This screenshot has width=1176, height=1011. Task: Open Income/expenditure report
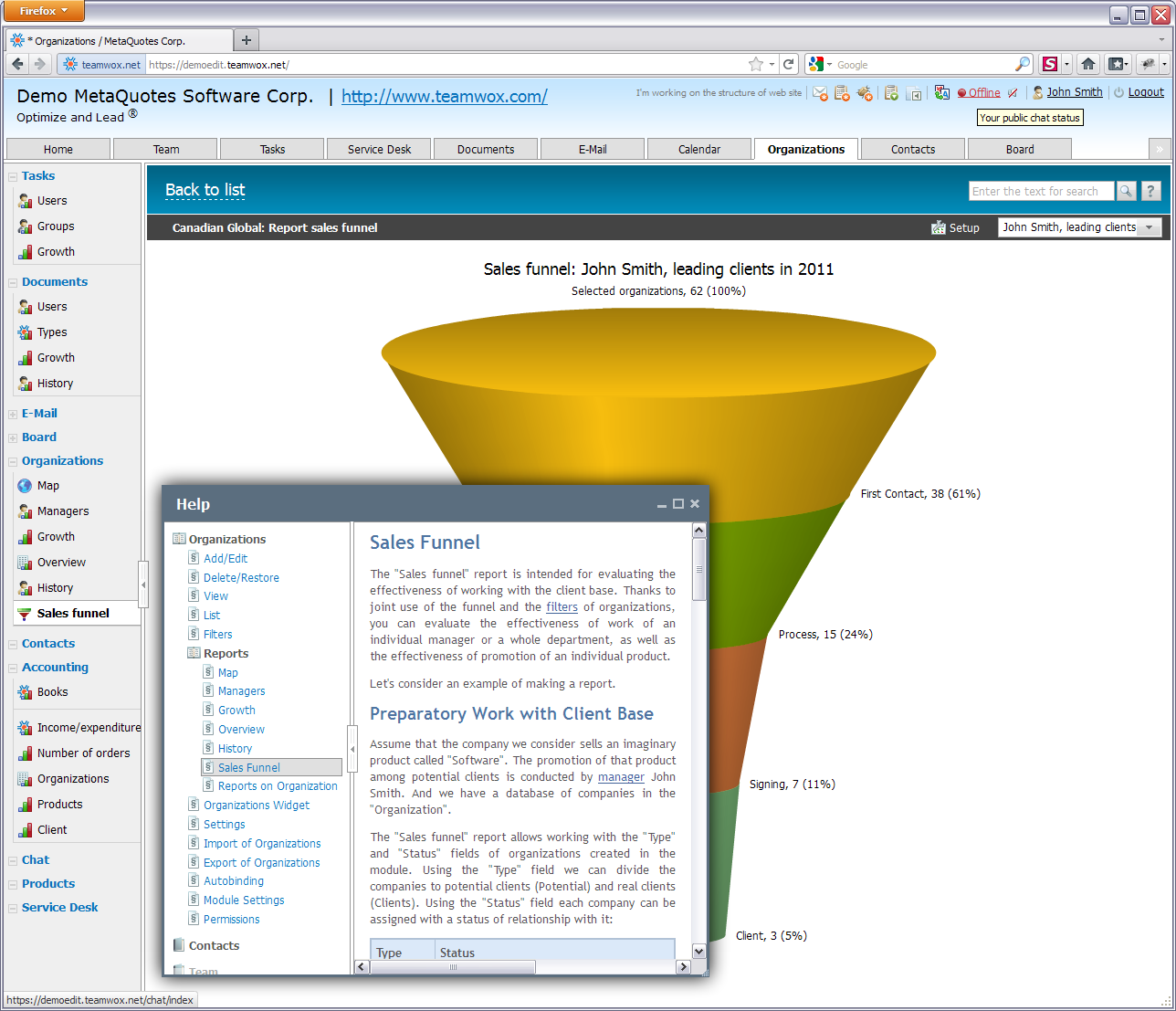coord(89,728)
